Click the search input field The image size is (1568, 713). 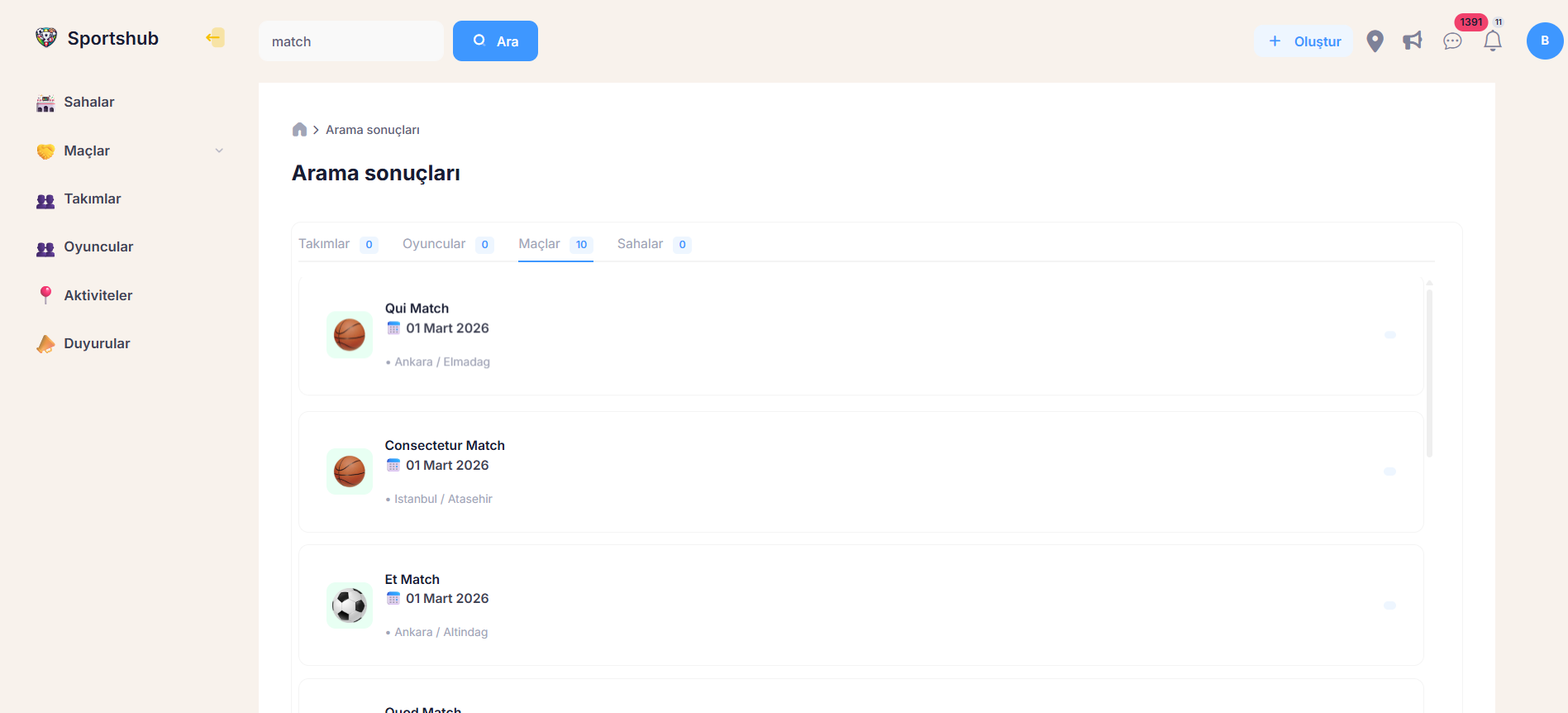pyautogui.click(x=351, y=41)
